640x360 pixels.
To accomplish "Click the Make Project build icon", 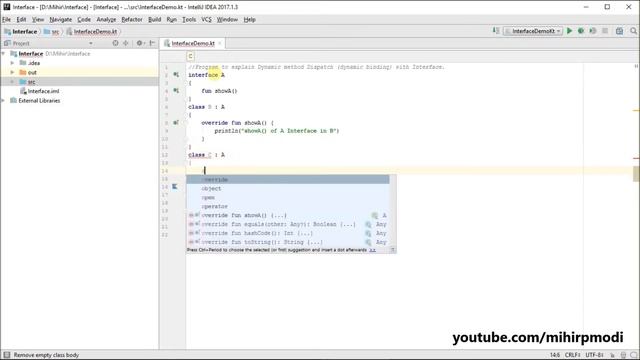I will 496,31.
